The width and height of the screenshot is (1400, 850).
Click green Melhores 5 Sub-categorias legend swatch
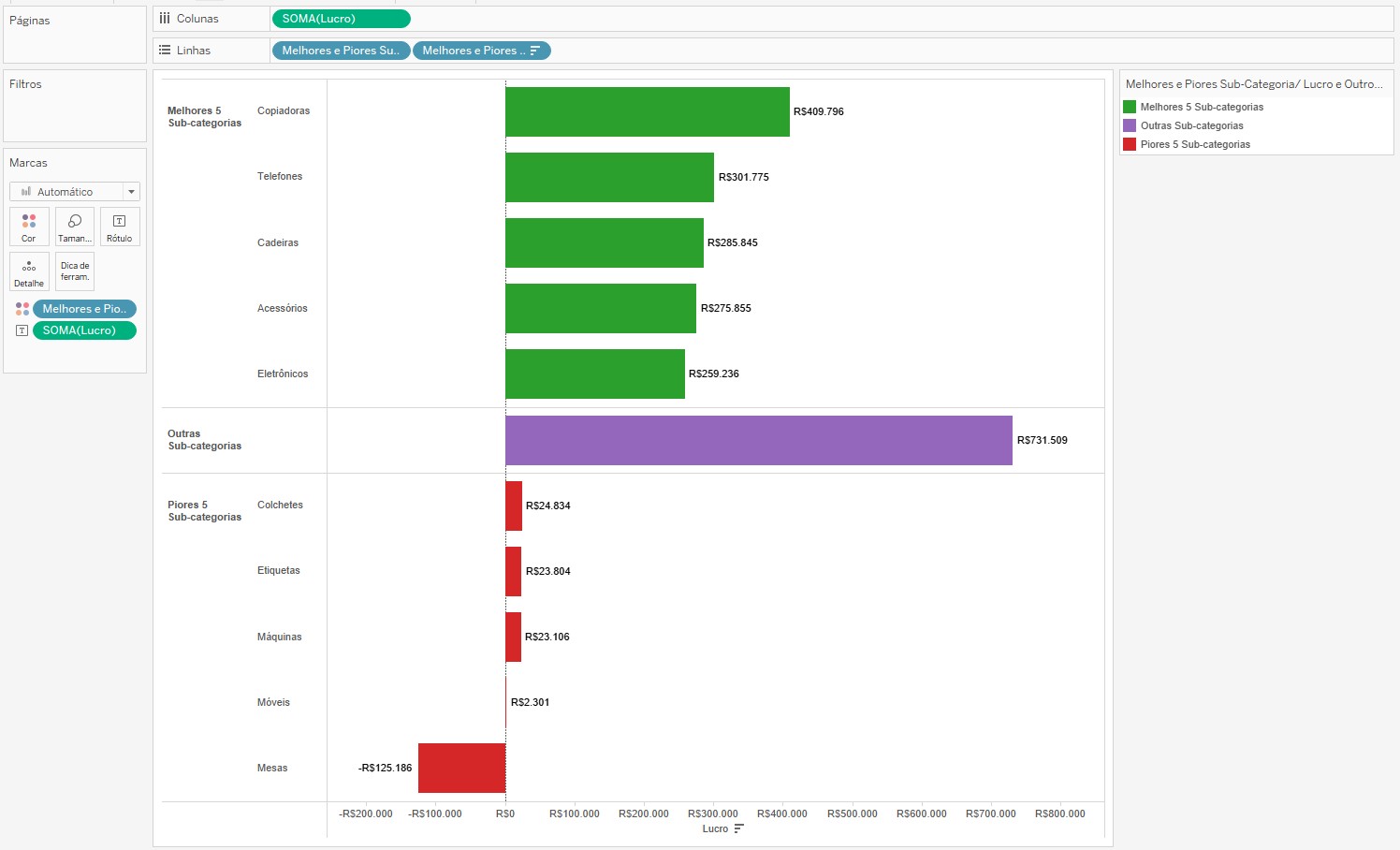(x=1130, y=107)
